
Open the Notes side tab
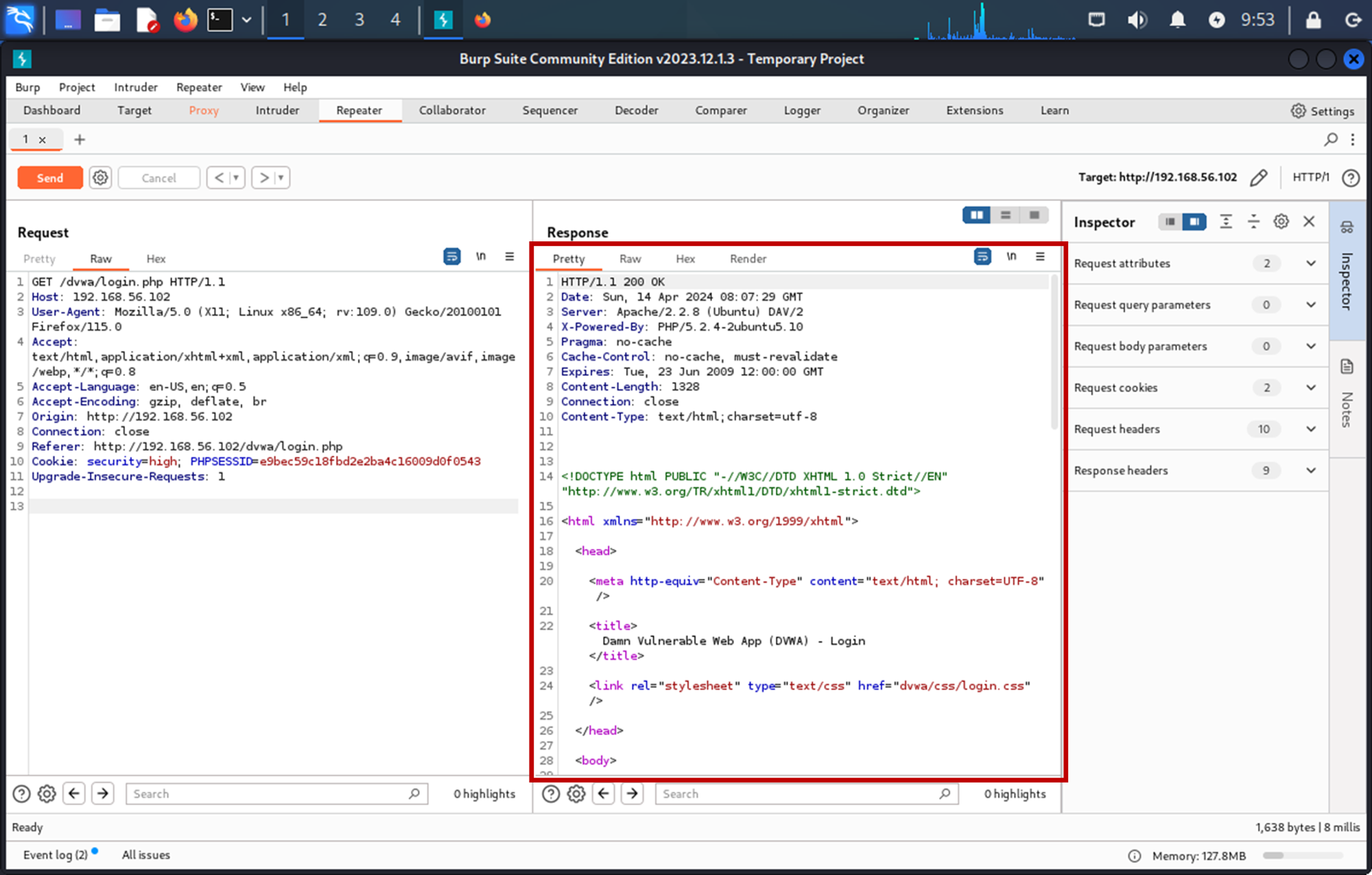1347,399
